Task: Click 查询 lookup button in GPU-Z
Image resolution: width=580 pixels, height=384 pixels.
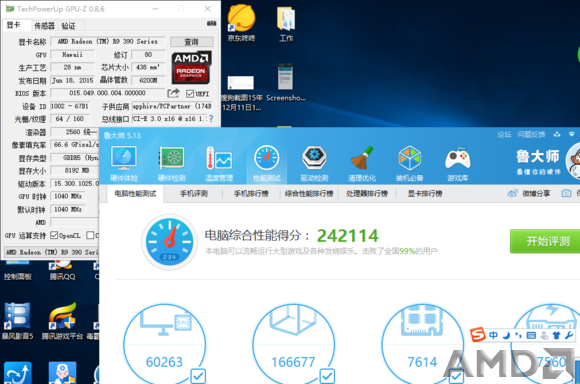Action: [x=192, y=42]
